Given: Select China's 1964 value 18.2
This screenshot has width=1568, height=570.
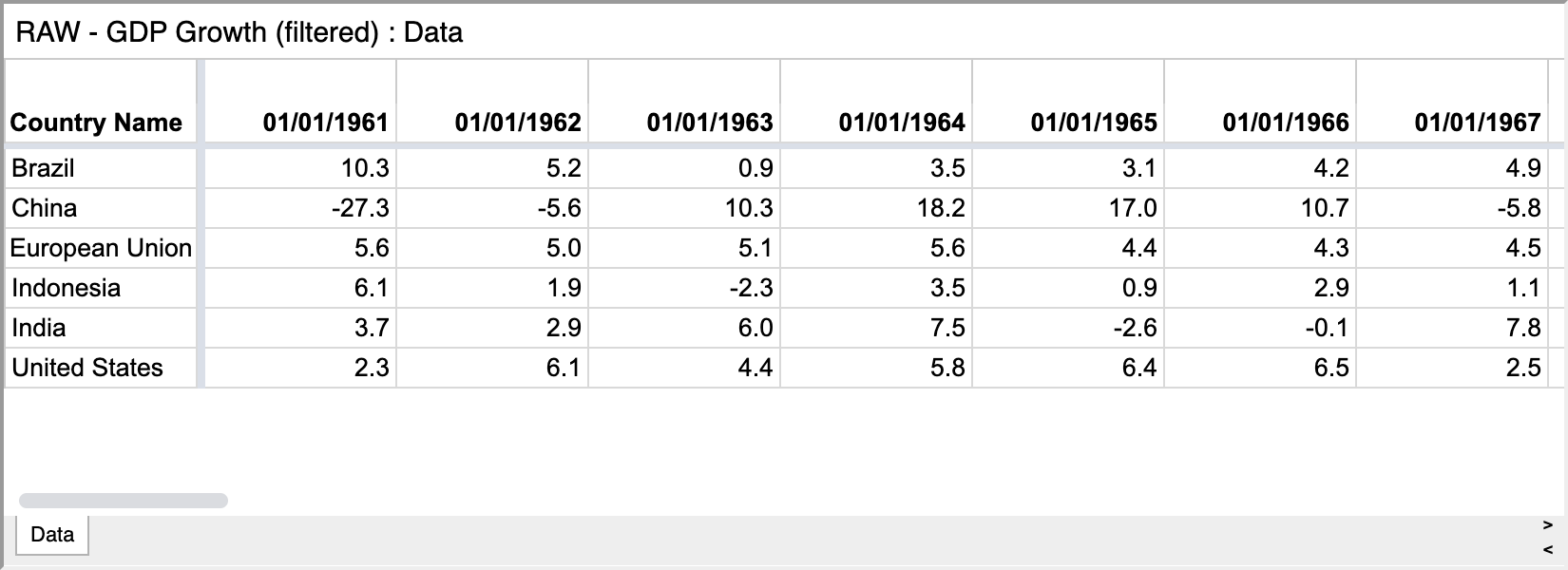Looking at the screenshot, I should coord(876,208).
